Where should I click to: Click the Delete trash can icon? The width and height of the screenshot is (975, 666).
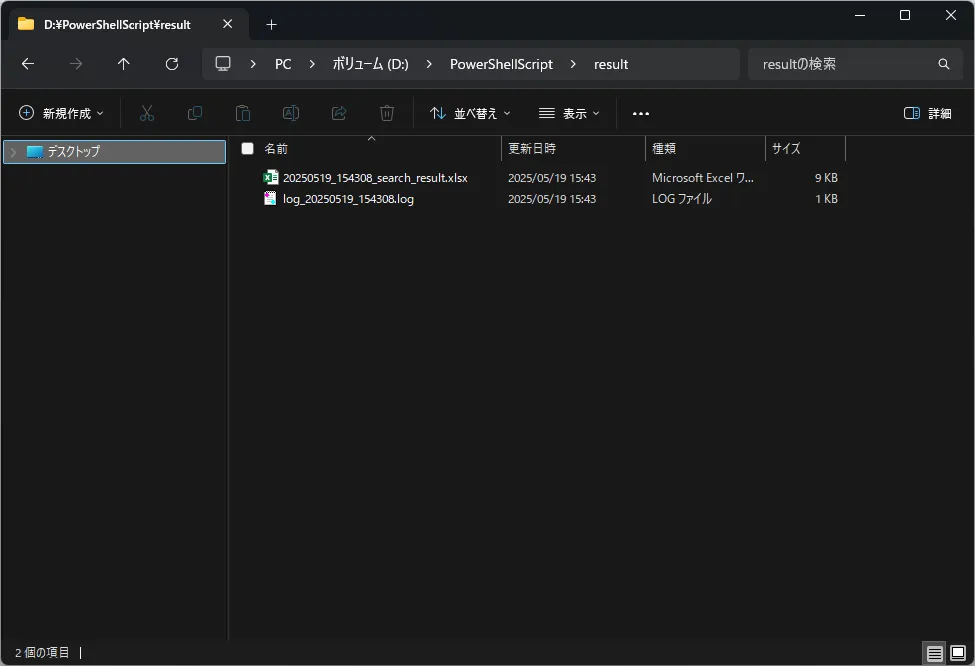tap(387, 113)
